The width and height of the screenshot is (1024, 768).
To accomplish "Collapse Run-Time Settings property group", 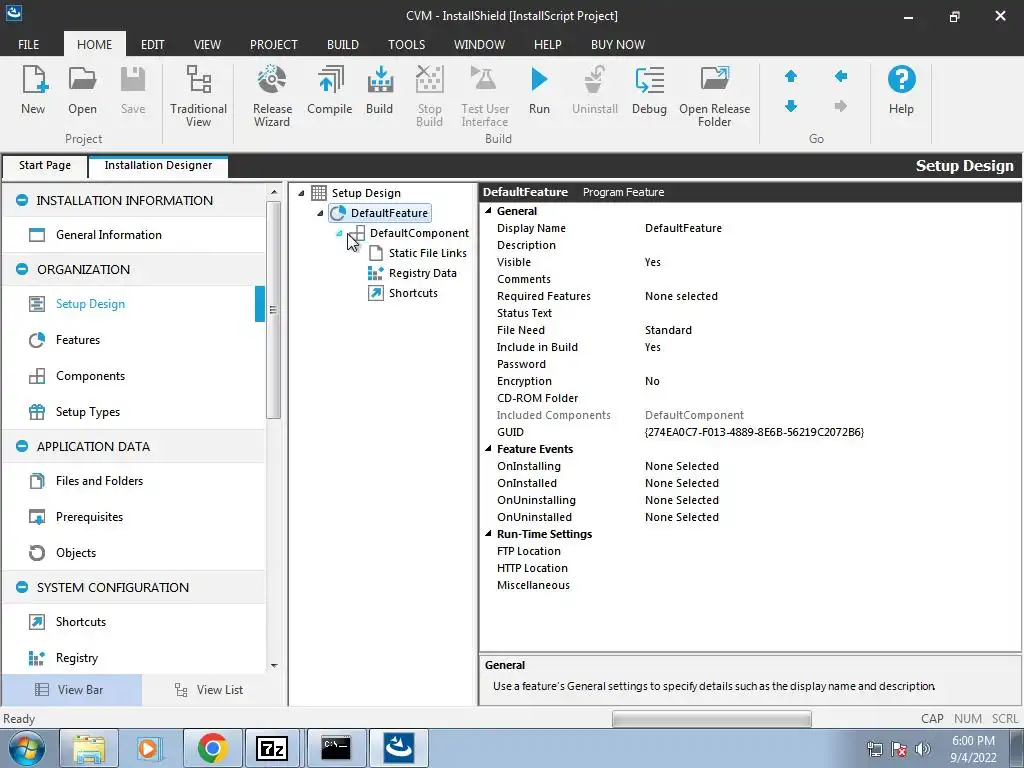I will pyautogui.click(x=488, y=534).
